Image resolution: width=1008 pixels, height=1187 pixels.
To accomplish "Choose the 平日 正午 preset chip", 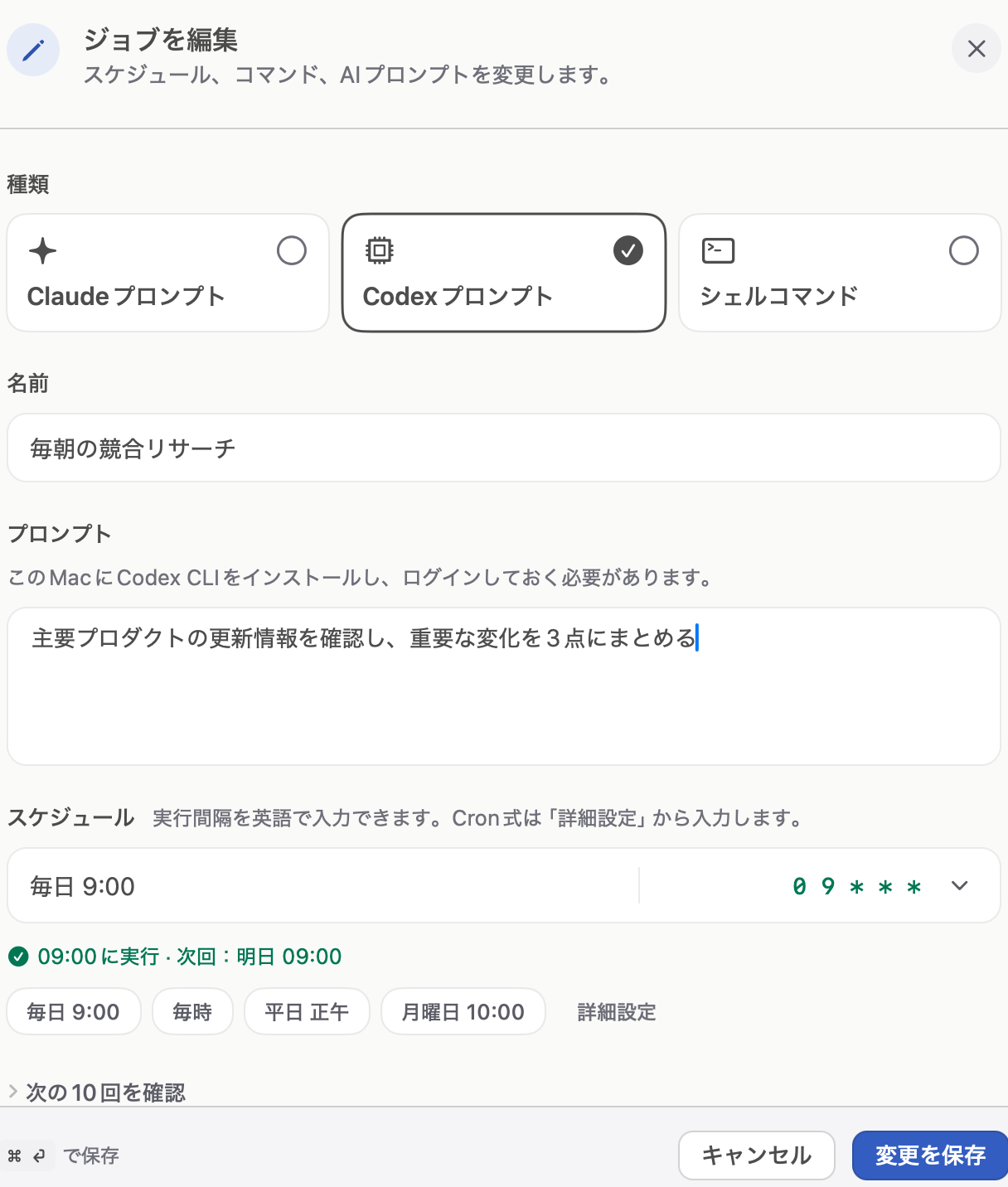I will (307, 1011).
